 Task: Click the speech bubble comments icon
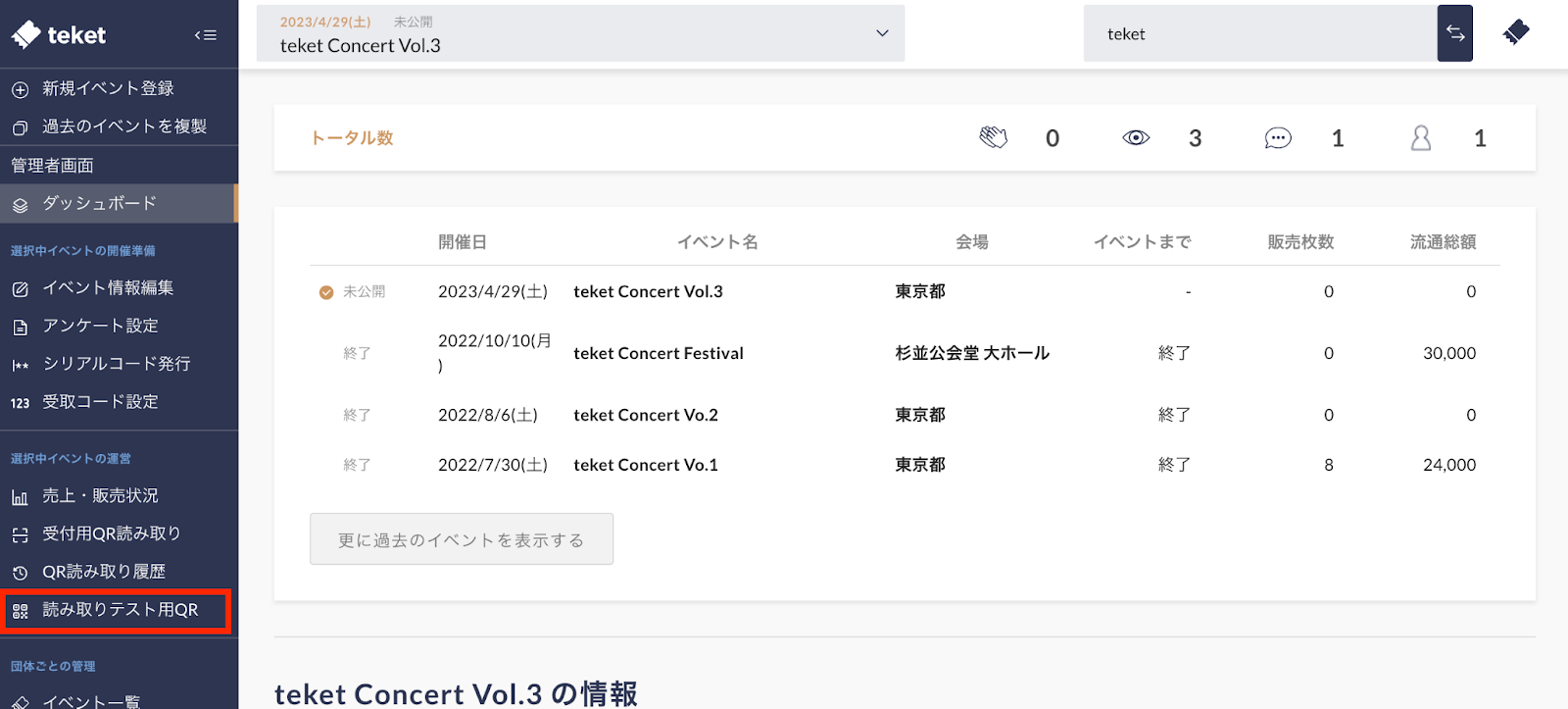point(1278,138)
